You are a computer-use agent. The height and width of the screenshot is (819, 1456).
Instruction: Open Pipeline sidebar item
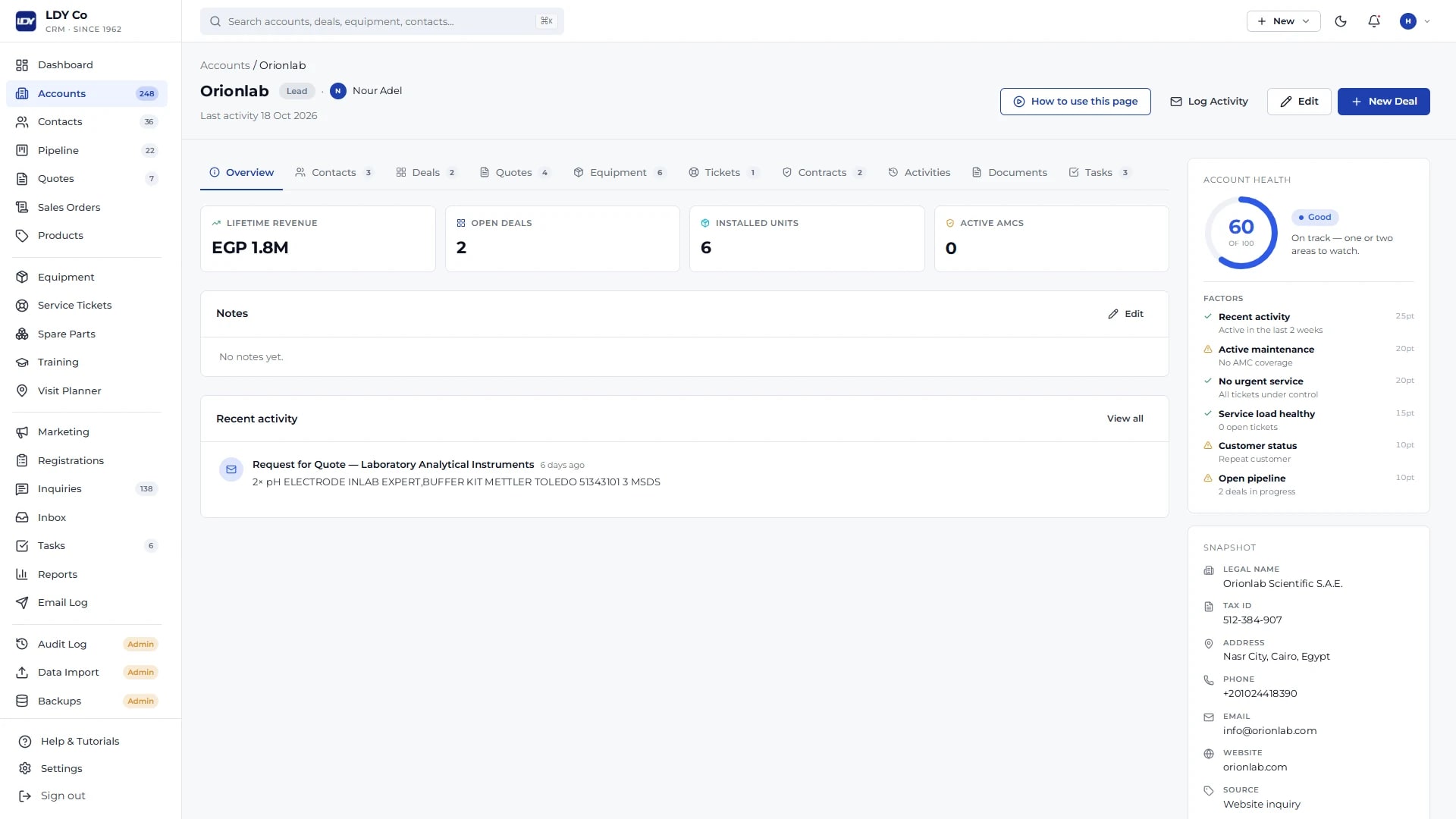[86, 150]
